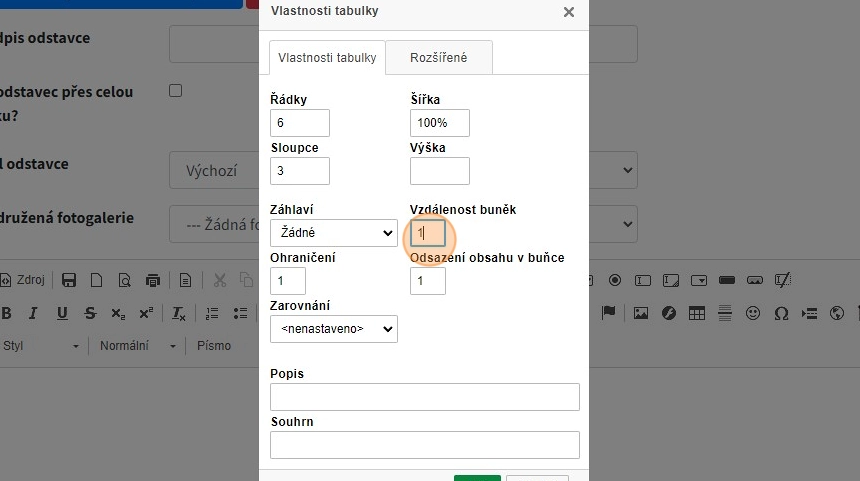Expand the Normální format dropdown
The image size is (860, 481).
[136, 345]
